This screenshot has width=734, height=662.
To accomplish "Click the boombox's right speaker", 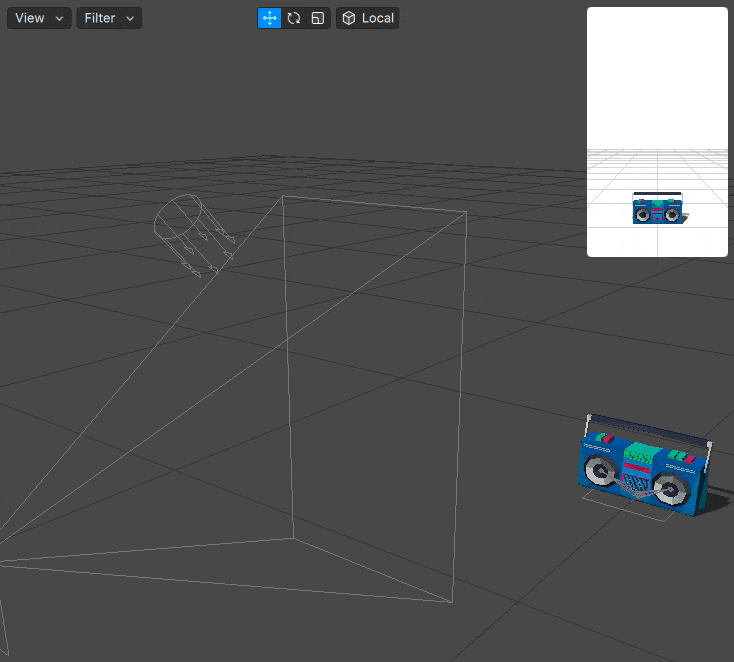I will [x=672, y=490].
